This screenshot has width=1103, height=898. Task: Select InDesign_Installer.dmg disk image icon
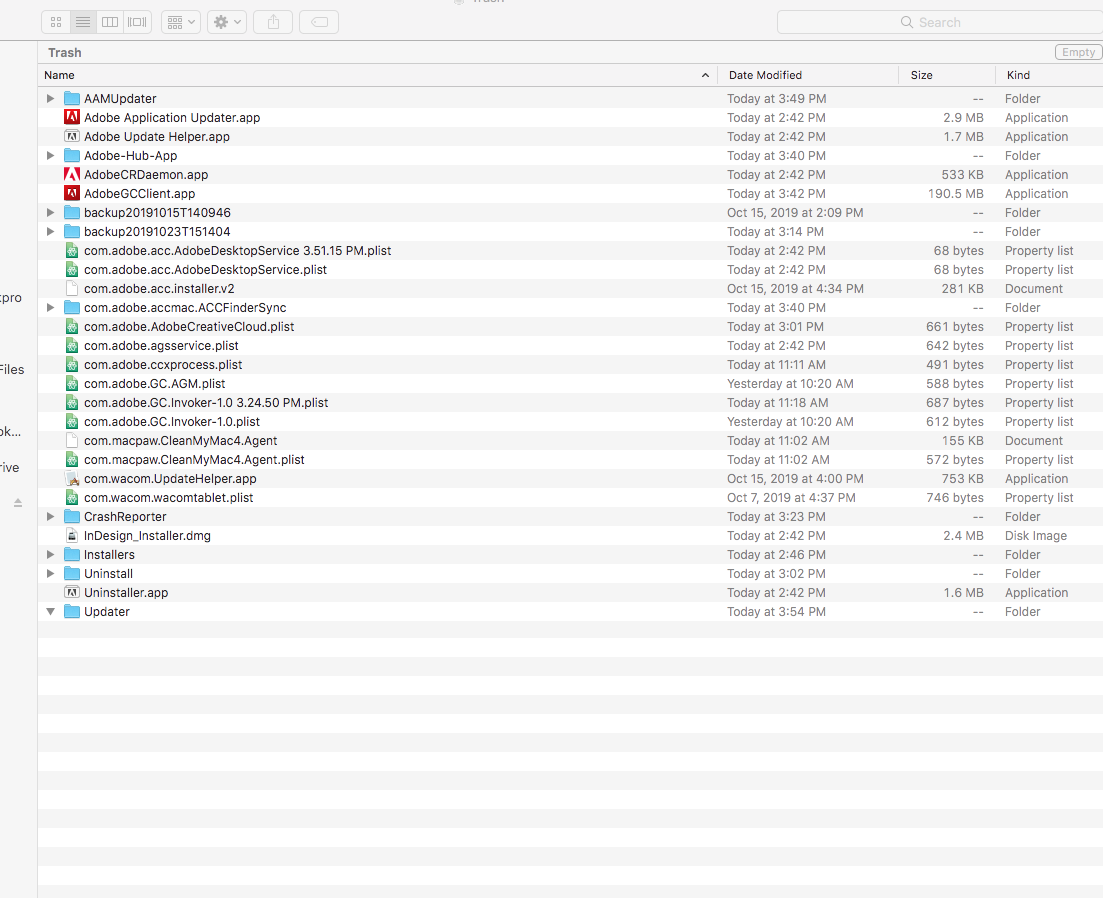click(x=72, y=535)
